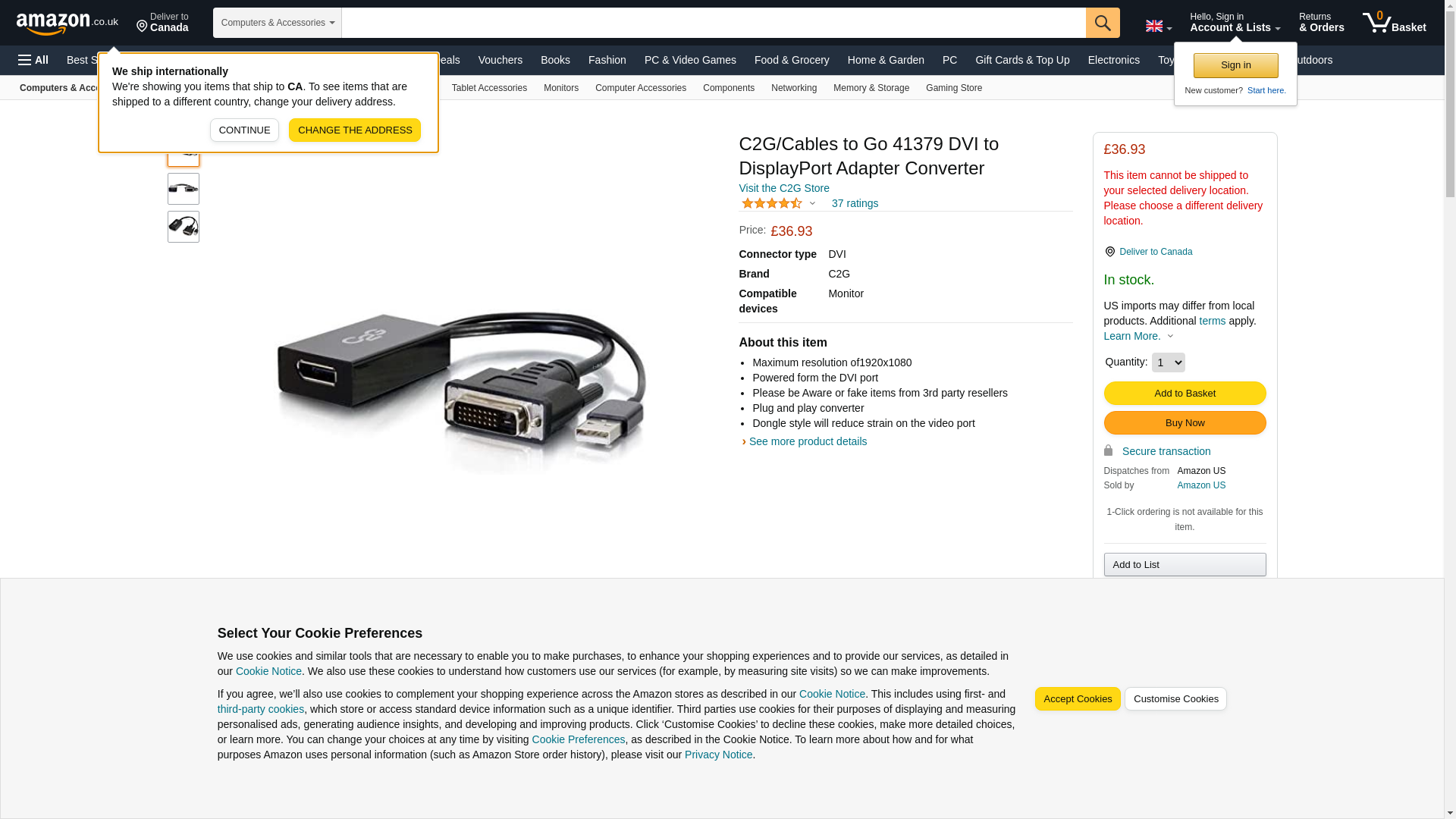The width and height of the screenshot is (1456, 819).
Task: Click the search magnifier button
Action: coord(1103,23)
